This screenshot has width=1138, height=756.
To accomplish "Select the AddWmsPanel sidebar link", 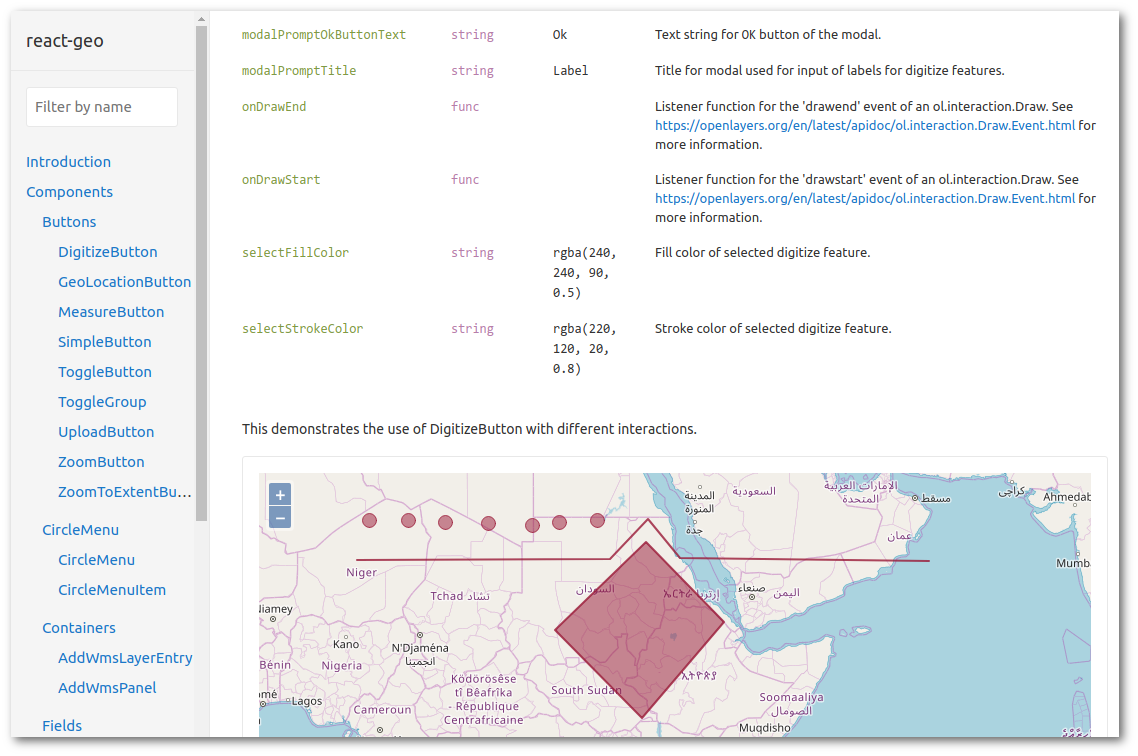I will coord(107,688).
